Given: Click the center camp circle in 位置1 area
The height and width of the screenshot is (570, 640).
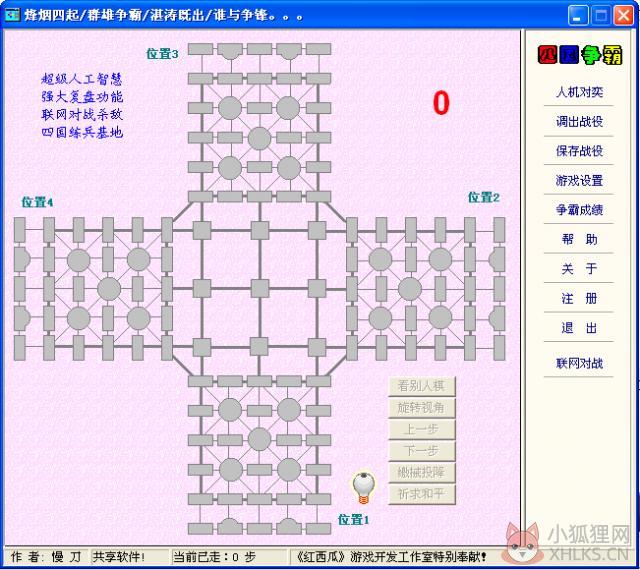Looking at the screenshot, I should [260, 440].
